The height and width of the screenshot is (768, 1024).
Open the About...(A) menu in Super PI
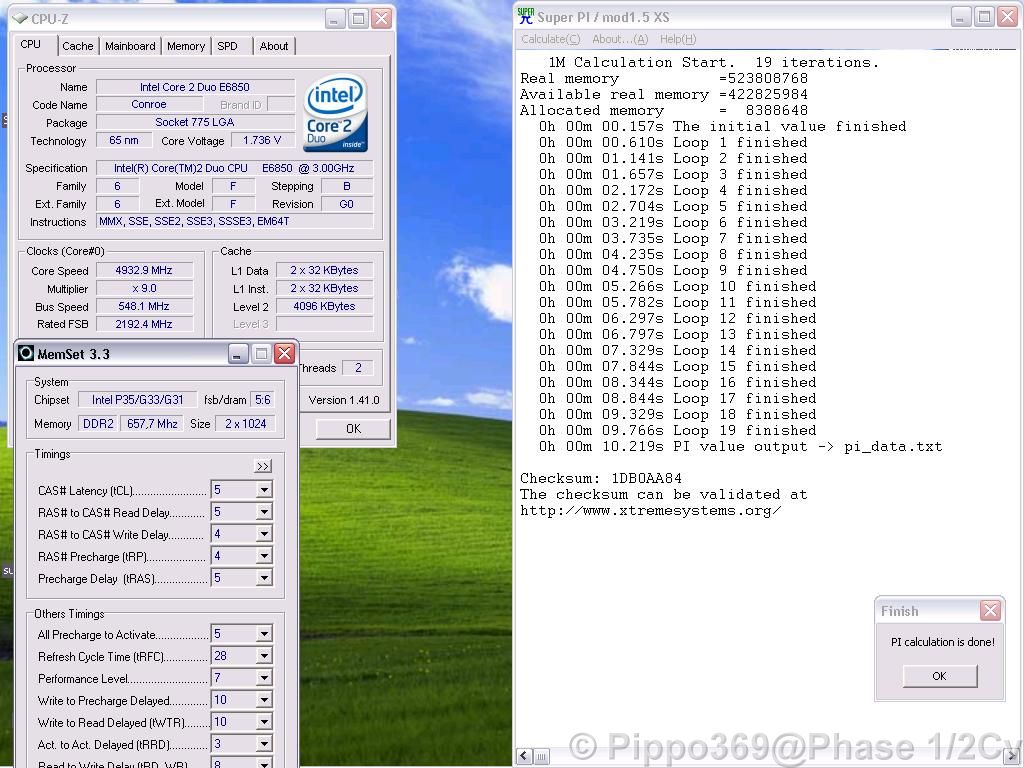pyautogui.click(x=620, y=39)
